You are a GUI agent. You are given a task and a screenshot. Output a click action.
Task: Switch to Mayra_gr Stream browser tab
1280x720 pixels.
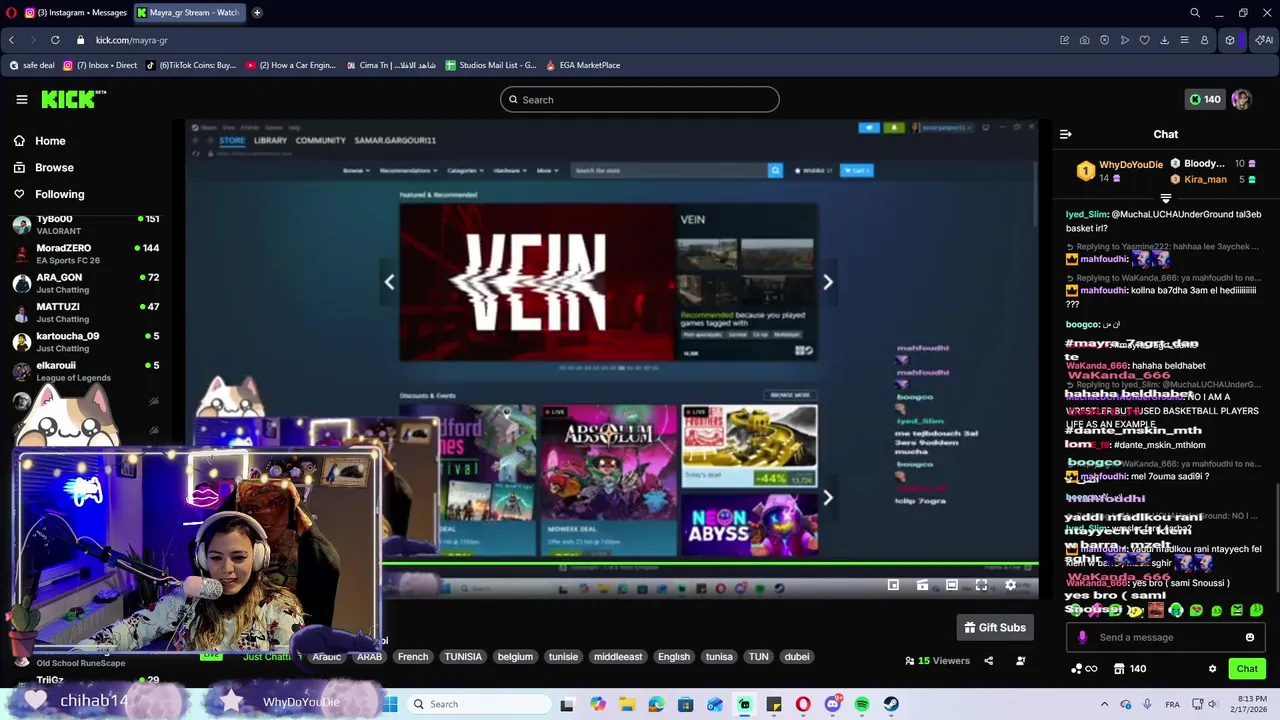(x=190, y=12)
